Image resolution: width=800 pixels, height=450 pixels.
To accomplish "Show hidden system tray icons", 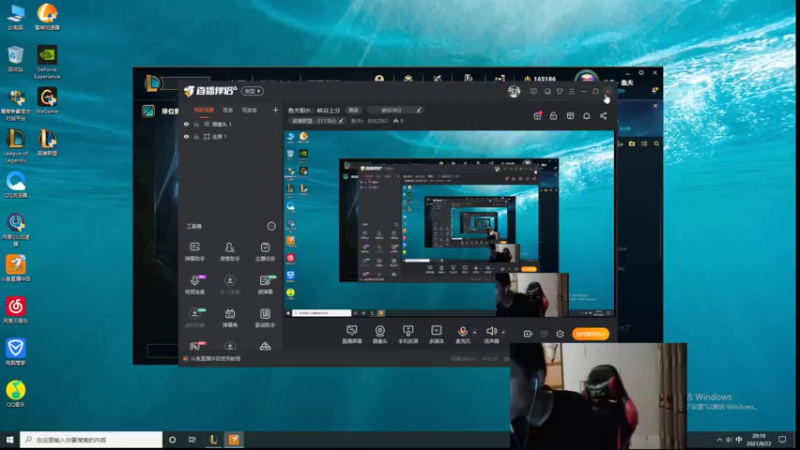I will [x=719, y=439].
